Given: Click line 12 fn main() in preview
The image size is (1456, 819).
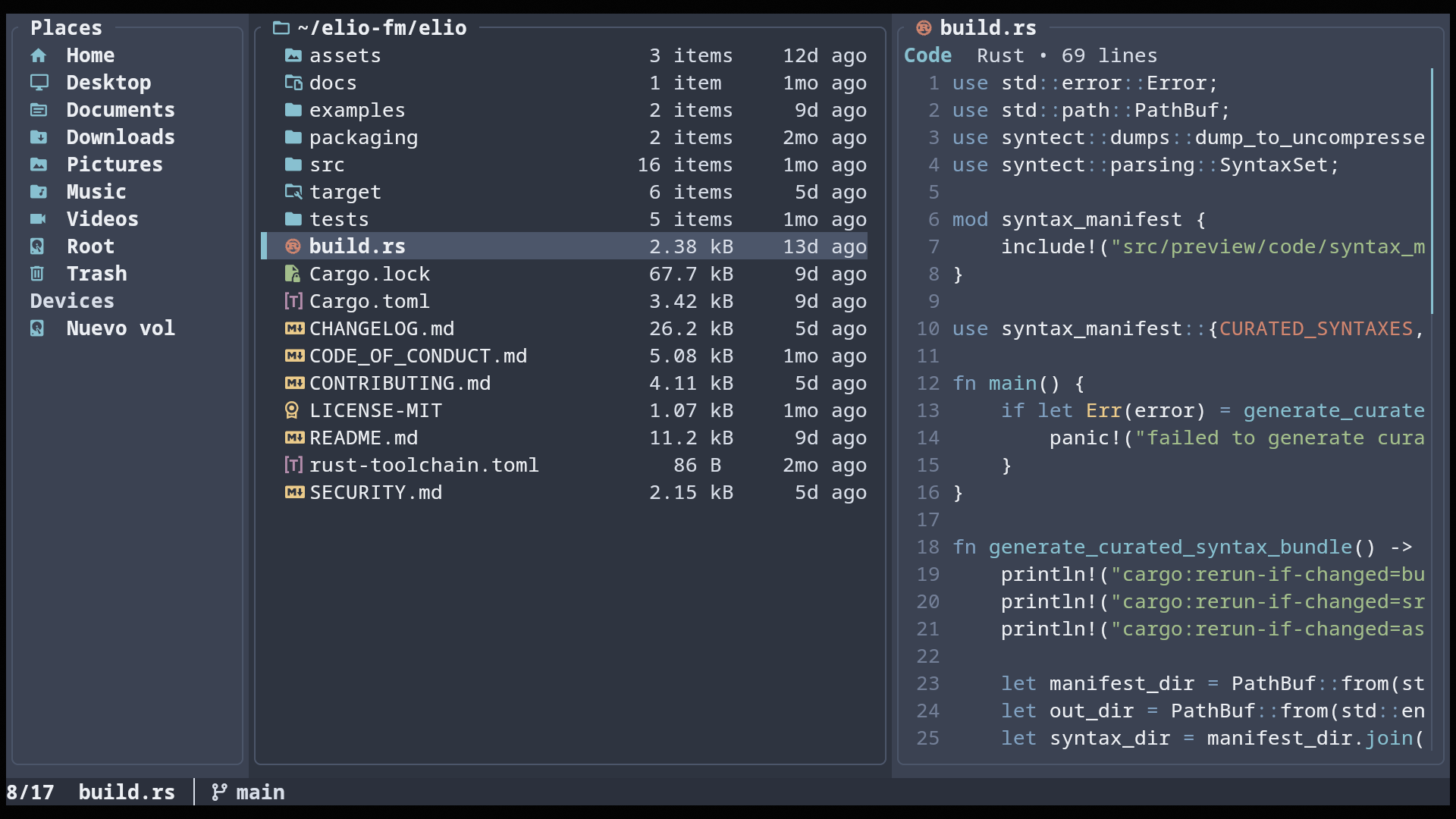Looking at the screenshot, I should pyautogui.click(x=1018, y=383).
